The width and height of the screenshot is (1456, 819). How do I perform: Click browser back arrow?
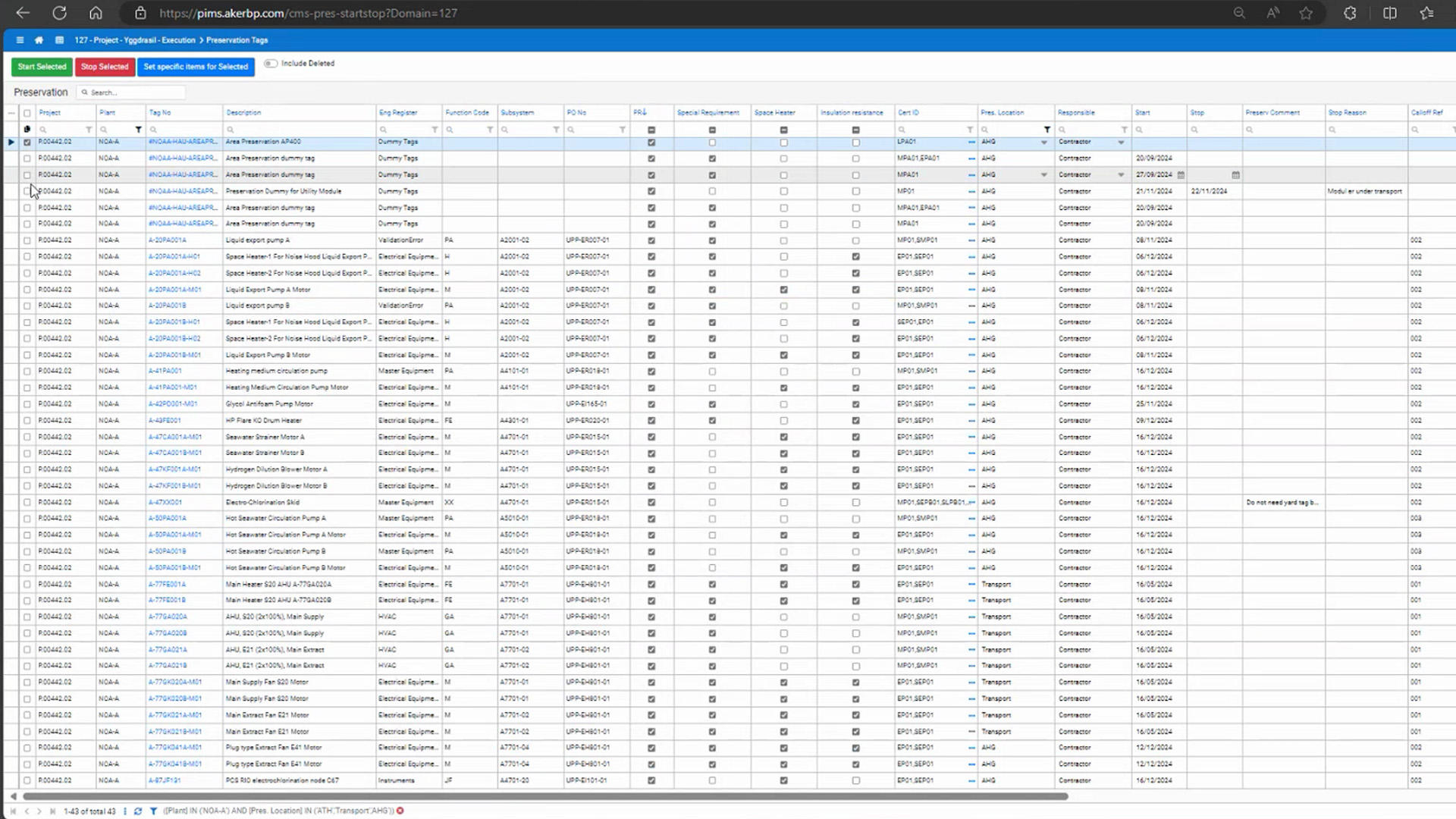point(23,13)
